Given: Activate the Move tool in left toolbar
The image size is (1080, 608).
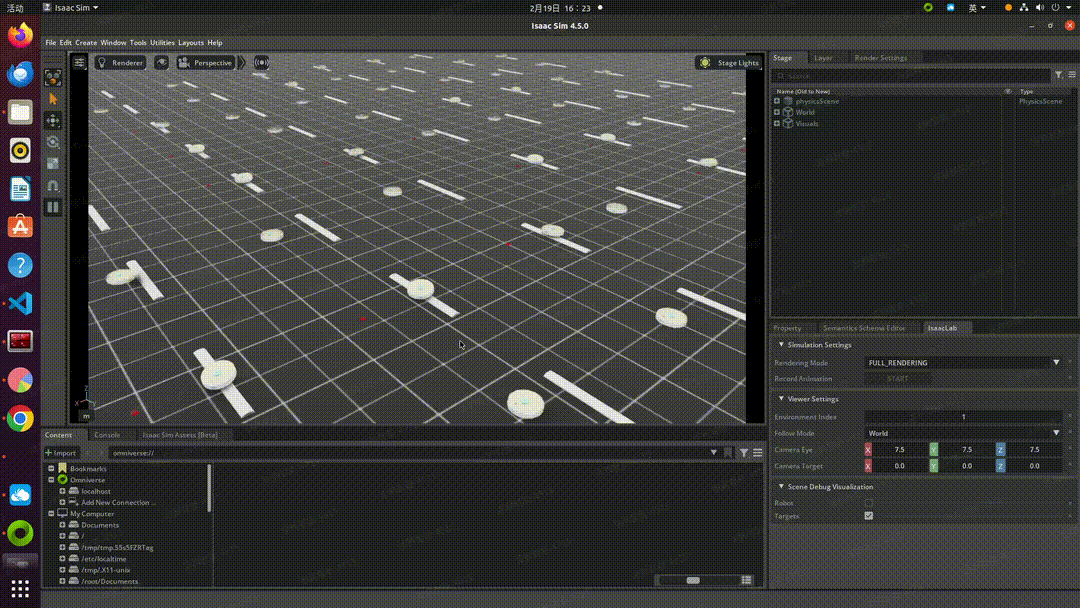Looking at the screenshot, I should click(53, 120).
